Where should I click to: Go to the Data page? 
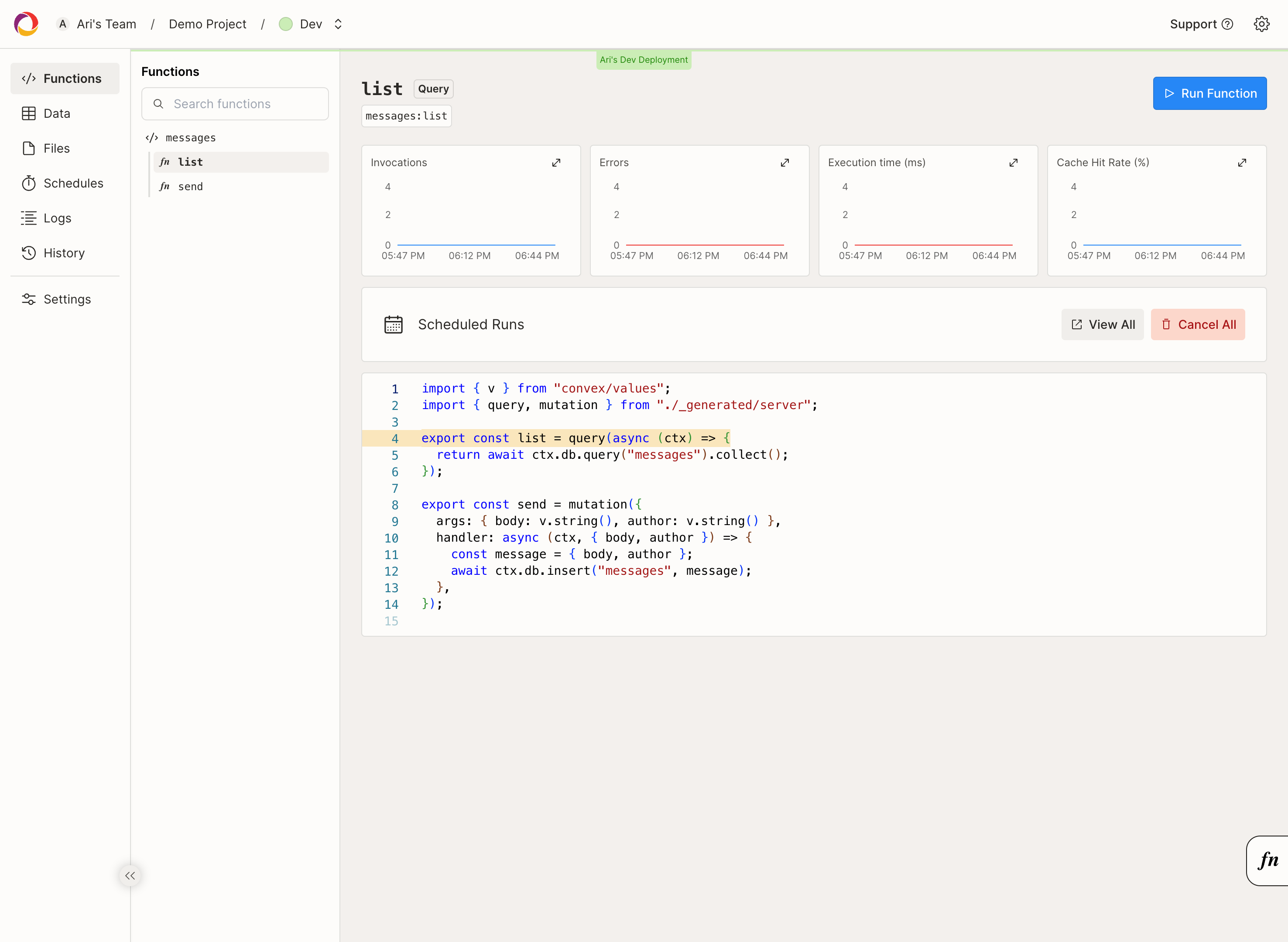pos(65,113)
